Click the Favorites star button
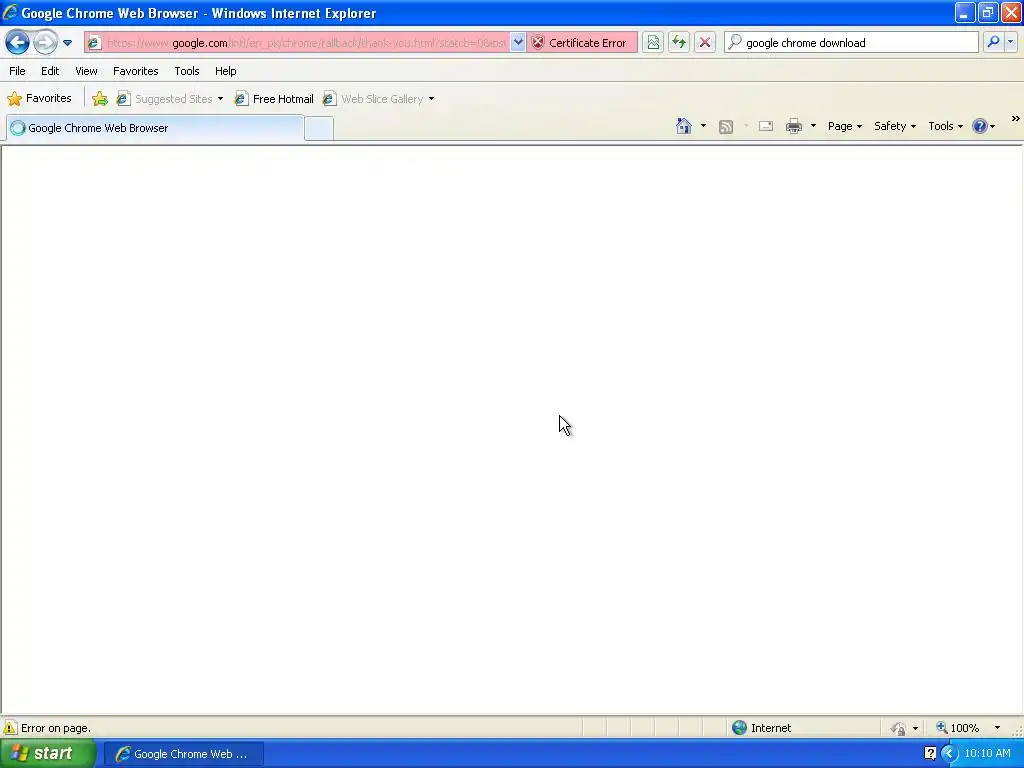 click(39, 99)
